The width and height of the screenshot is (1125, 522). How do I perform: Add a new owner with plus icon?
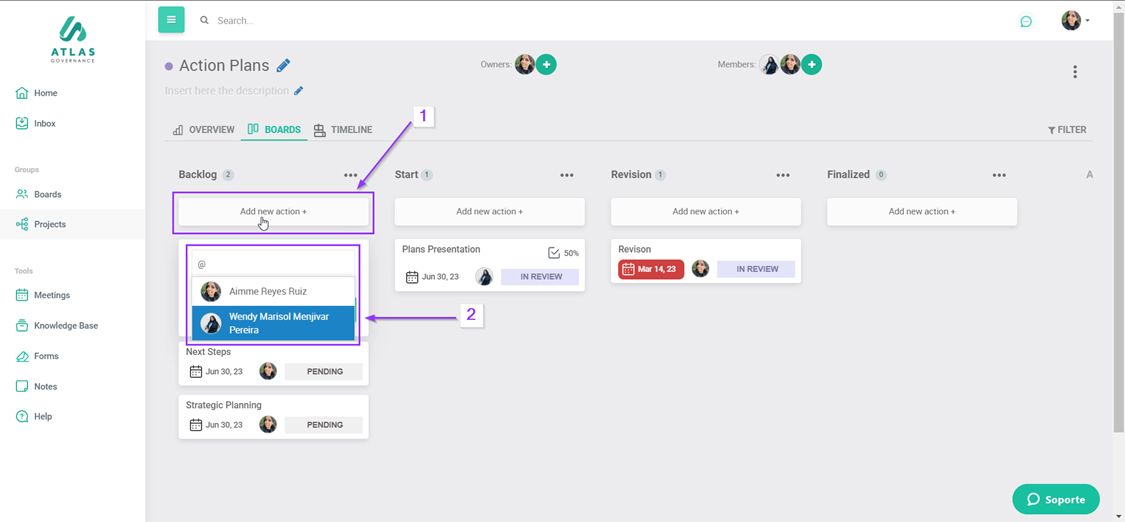[546, 65]
